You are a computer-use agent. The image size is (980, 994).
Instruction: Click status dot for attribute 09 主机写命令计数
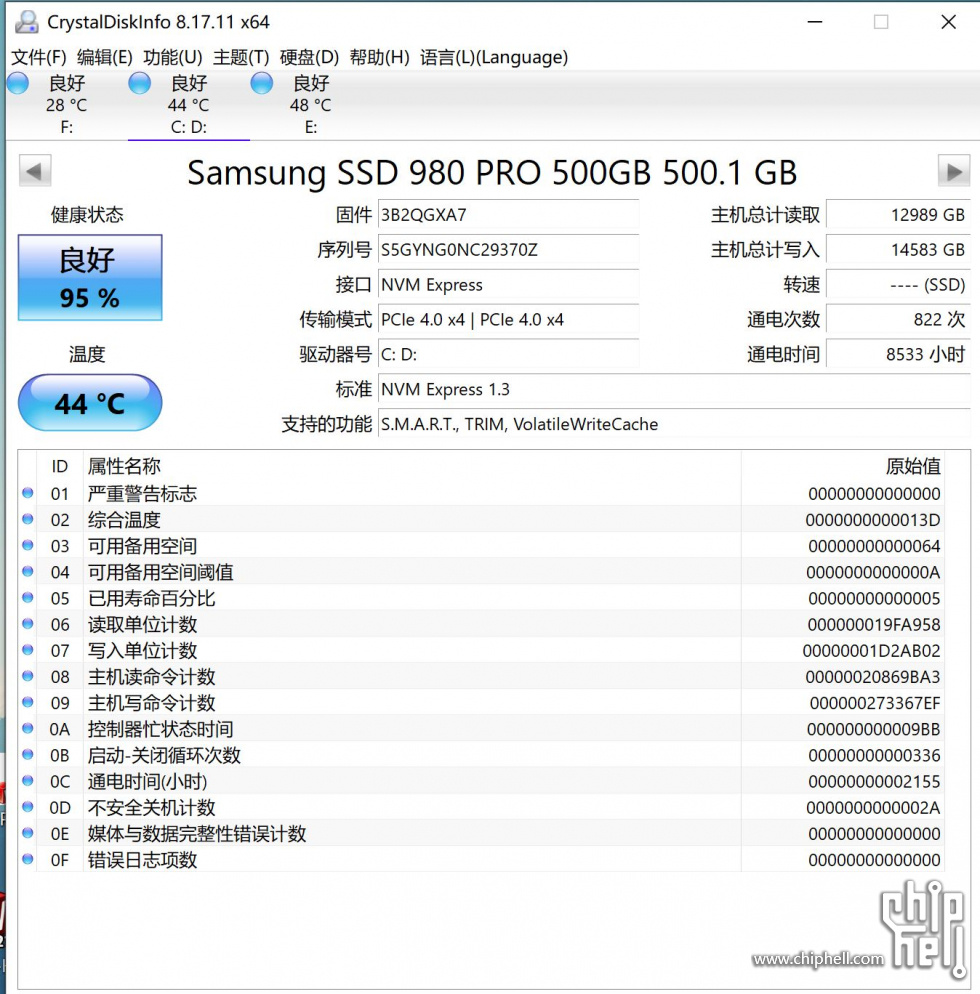pos(27,702)
